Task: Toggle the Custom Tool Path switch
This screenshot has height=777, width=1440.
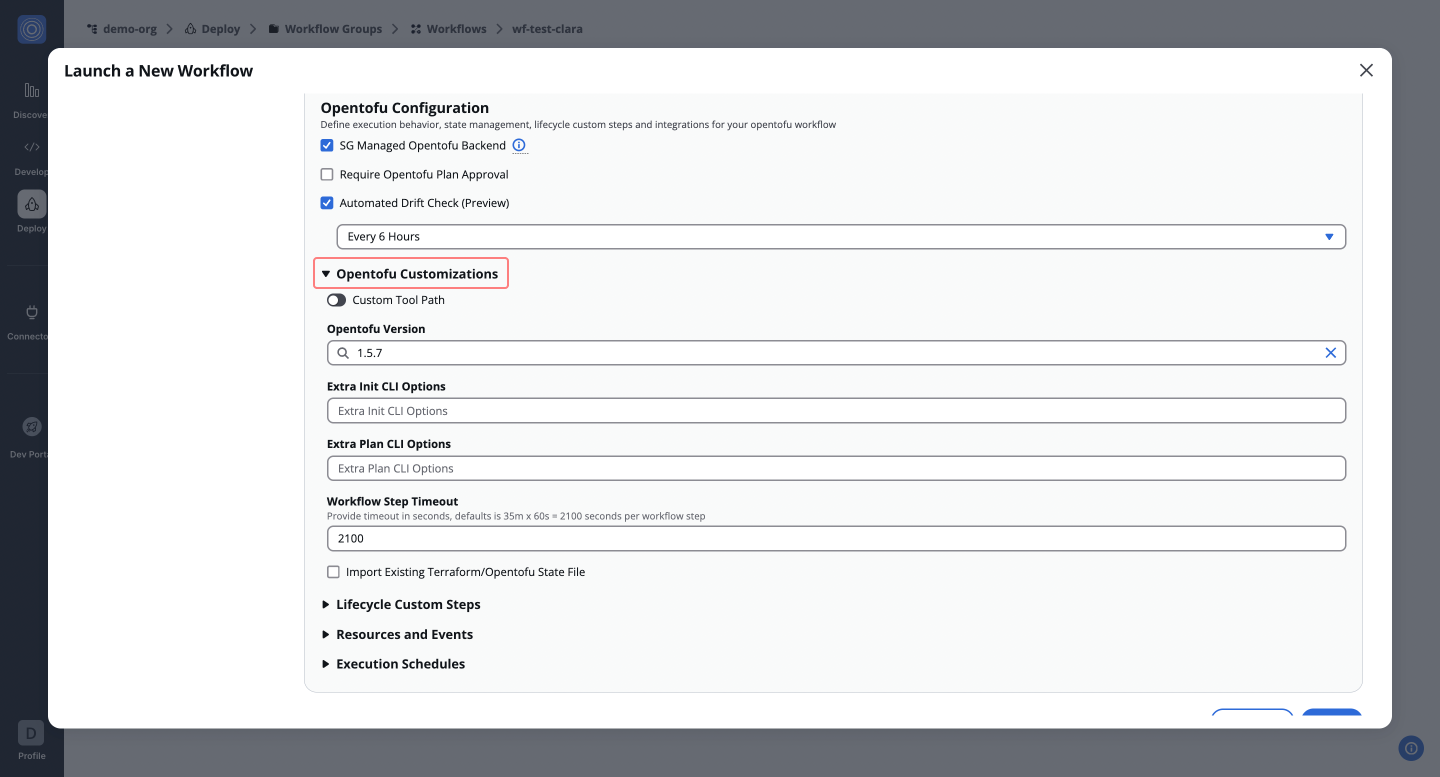Action: pos(336,300)
